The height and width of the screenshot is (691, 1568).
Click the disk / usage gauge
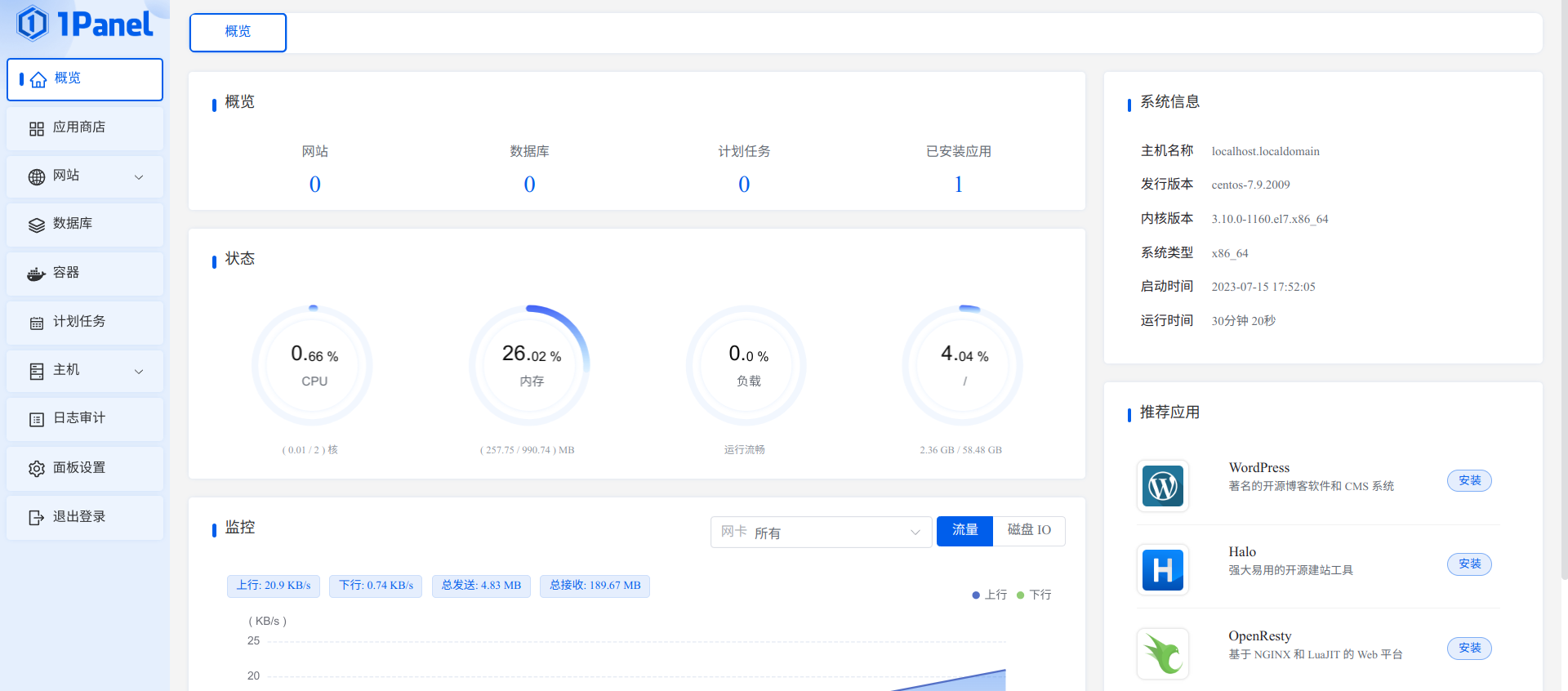click(x=963, y=365)
